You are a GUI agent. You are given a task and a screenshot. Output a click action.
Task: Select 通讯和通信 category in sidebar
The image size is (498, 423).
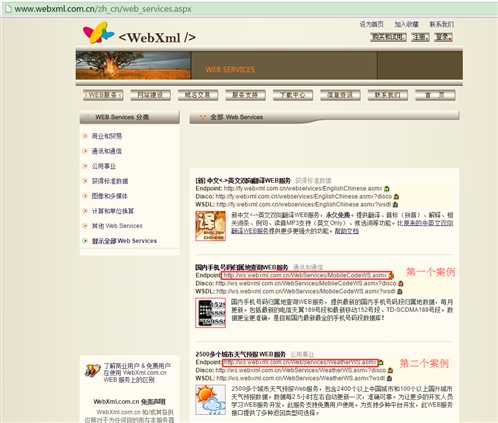coord(107,151)
